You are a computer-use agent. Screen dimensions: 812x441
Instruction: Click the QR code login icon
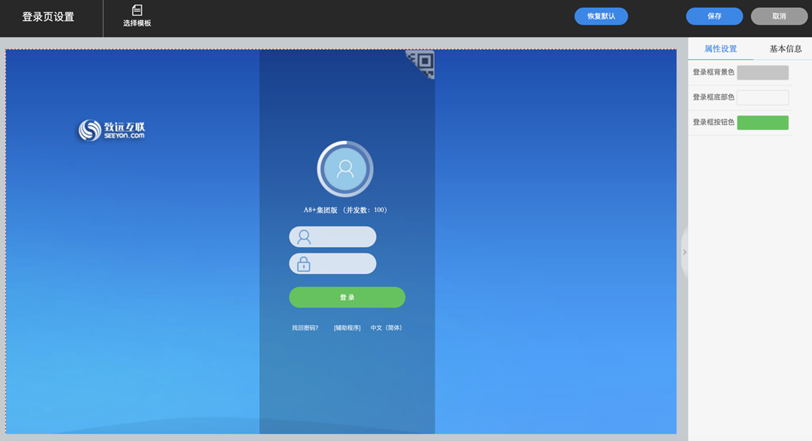422,63
